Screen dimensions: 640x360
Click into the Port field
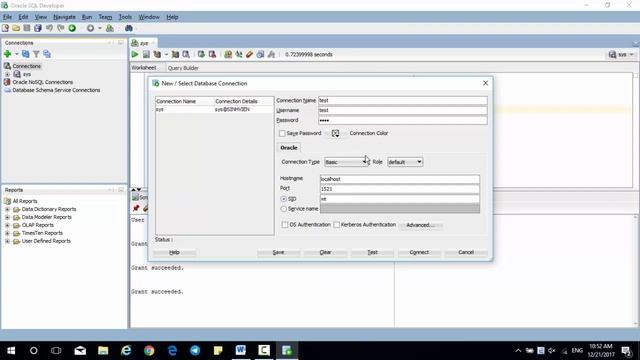[400, 189]
